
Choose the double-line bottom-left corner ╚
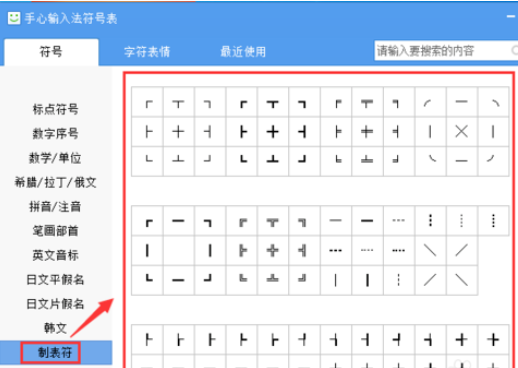(241, 280)
